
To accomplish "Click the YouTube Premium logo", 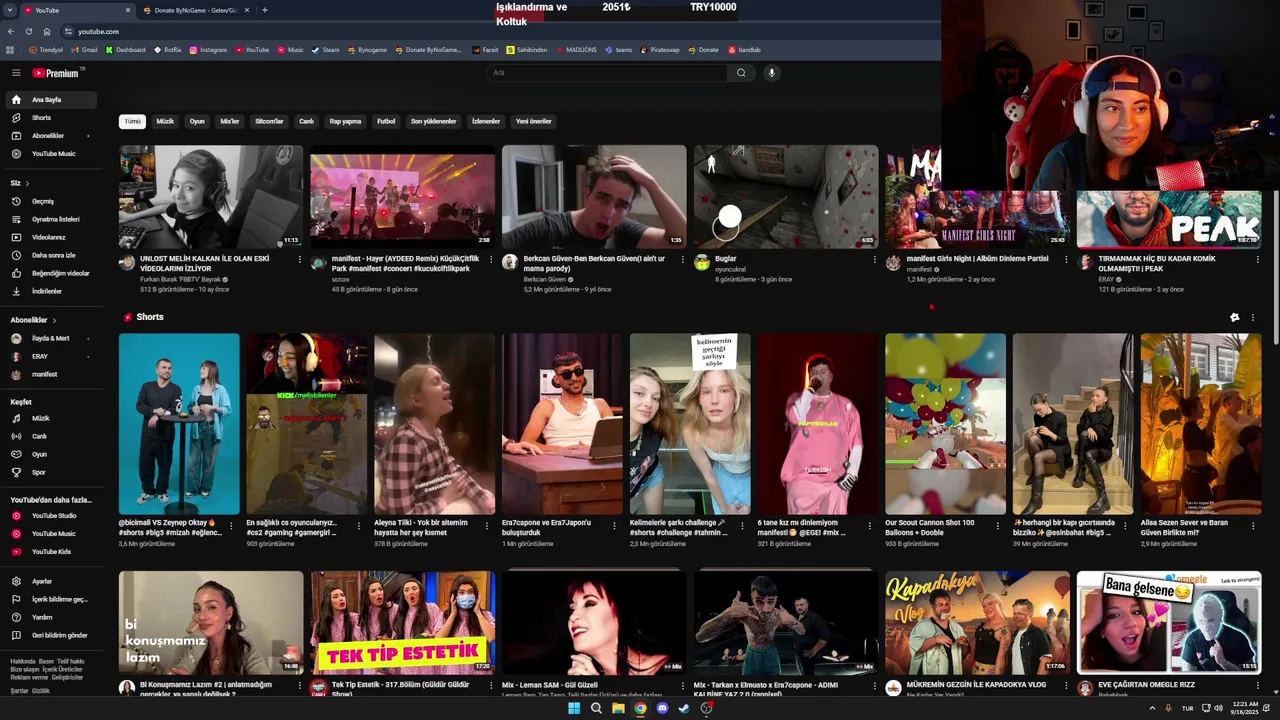I will click(55, 73).
